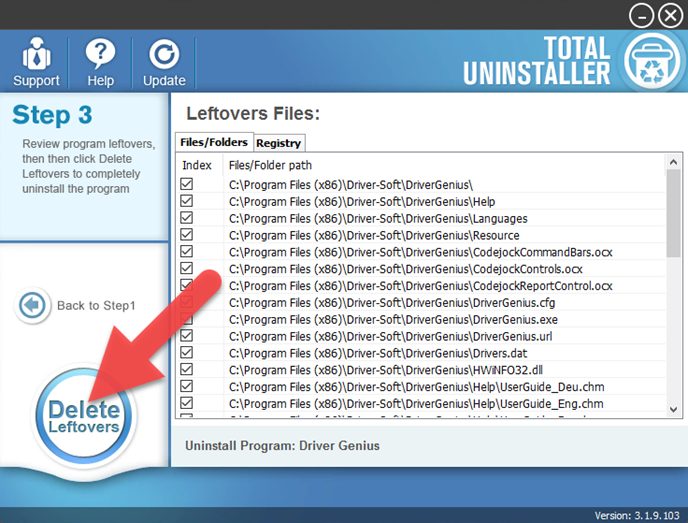Uncheck the UserGuide_Eng.chm checkbox
This screenshot has height=523, width=688.
(186, 403)
